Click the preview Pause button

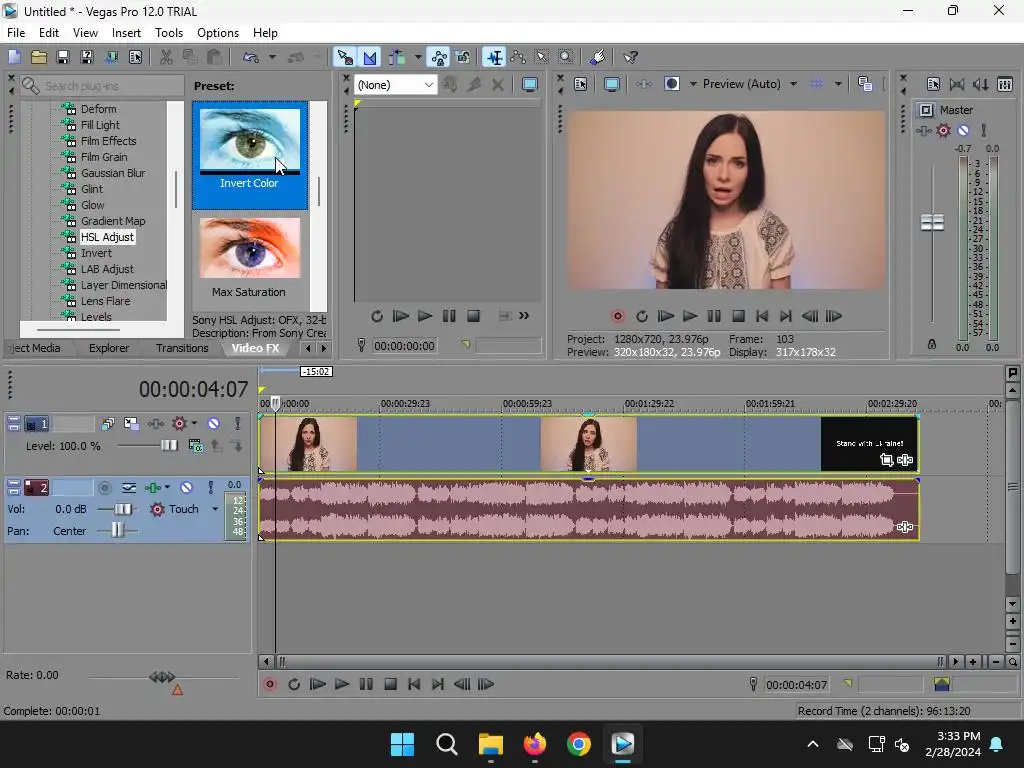tap(714, 316)
